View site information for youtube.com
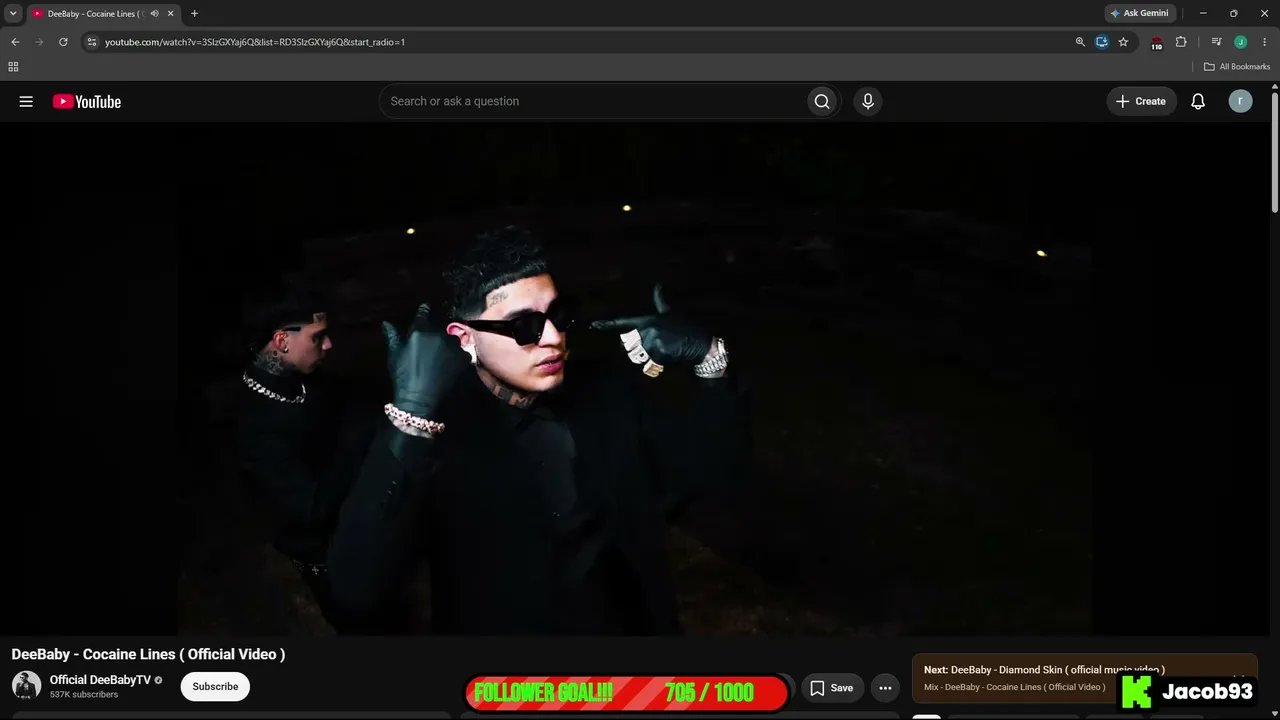Screen dimensions: 1280x720 click(91, 42)
